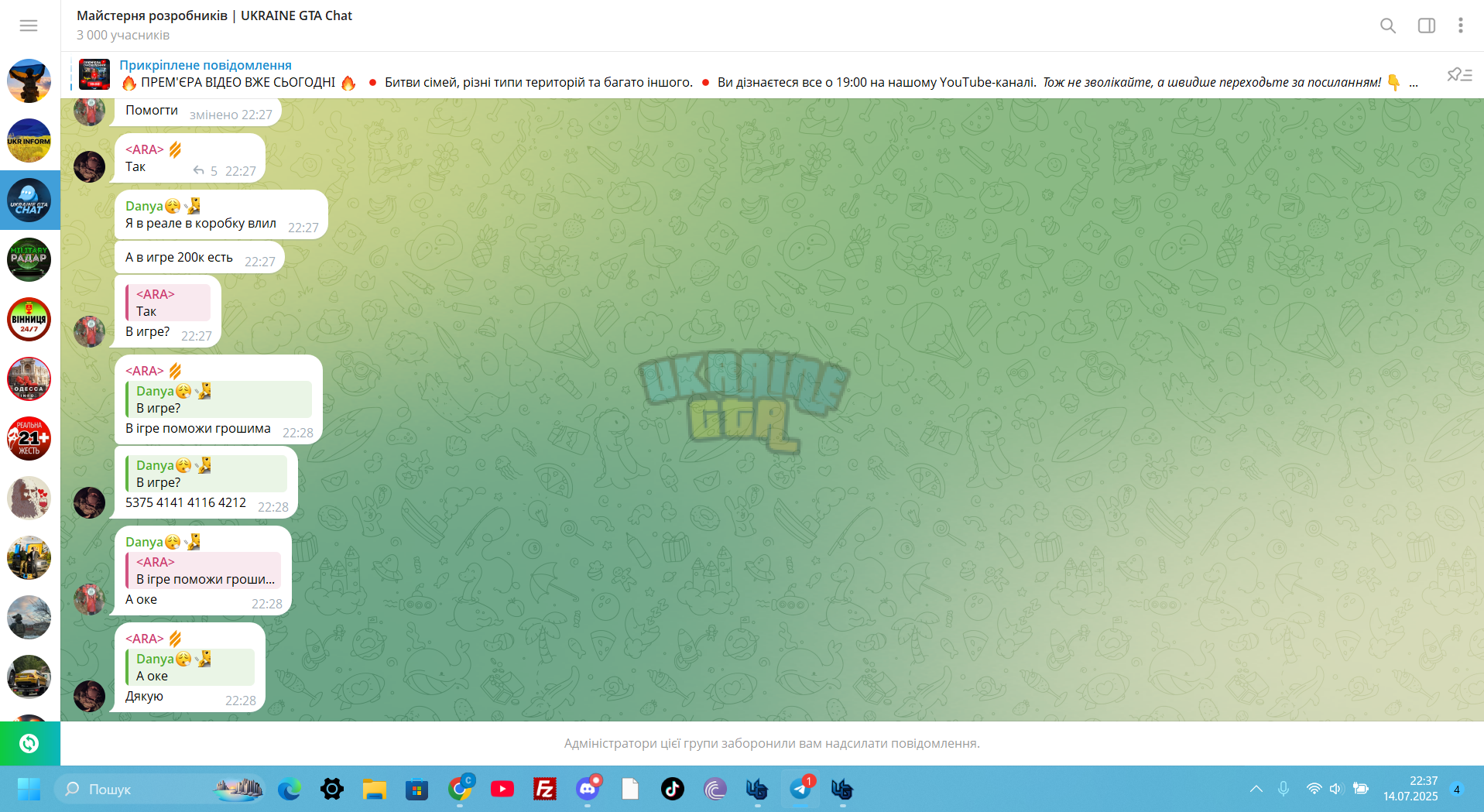Open replies counter on the first 'Так' message
The height and width of the screenshot is (812, 1484).
tap(206, 171)
